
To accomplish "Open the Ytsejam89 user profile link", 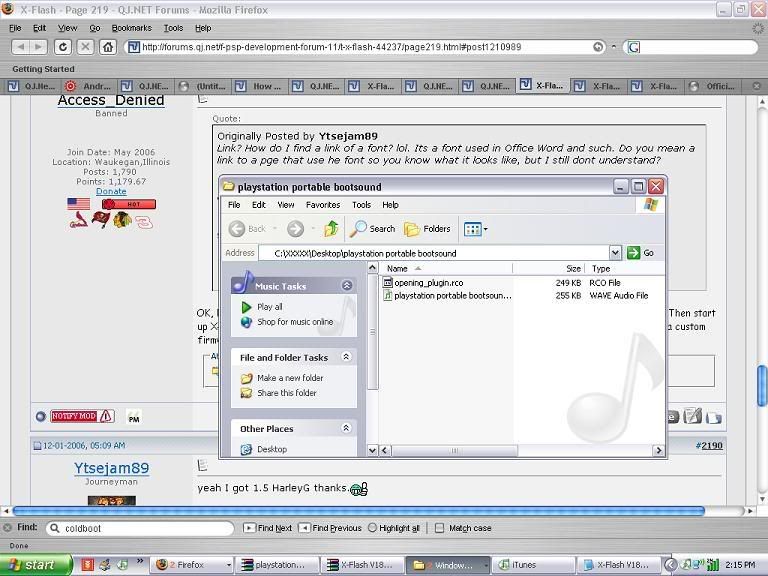I will [x=112, y=468].
